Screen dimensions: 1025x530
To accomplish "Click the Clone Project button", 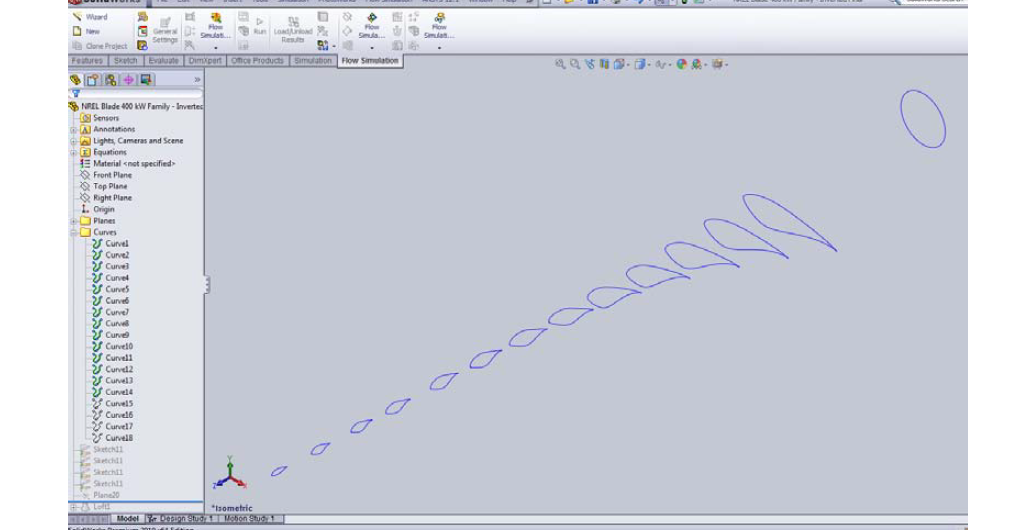I will click(x=99, y=46).
